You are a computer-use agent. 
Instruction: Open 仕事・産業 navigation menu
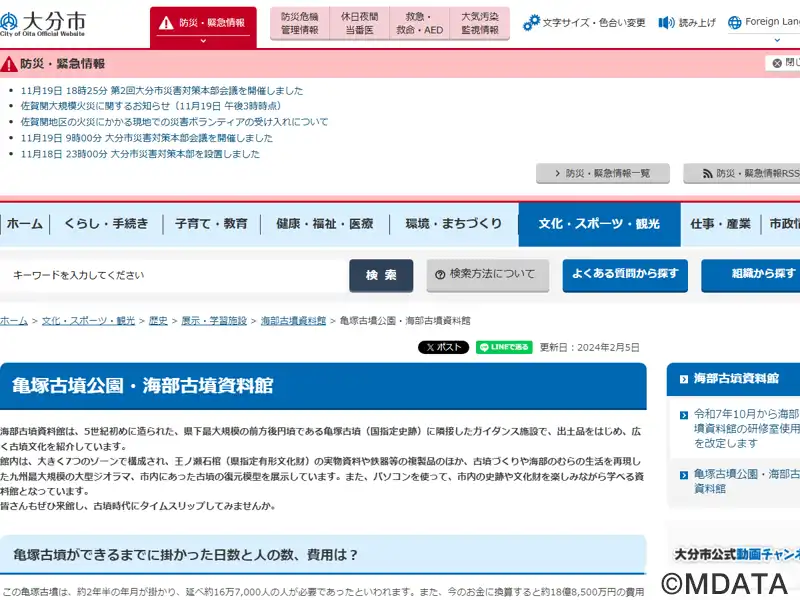[x=720, y=224]
